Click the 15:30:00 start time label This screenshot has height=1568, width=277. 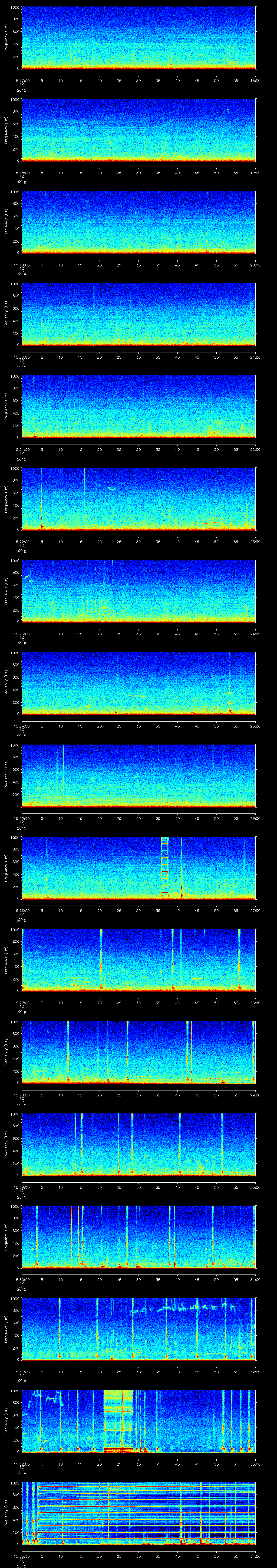(21, 1279)
